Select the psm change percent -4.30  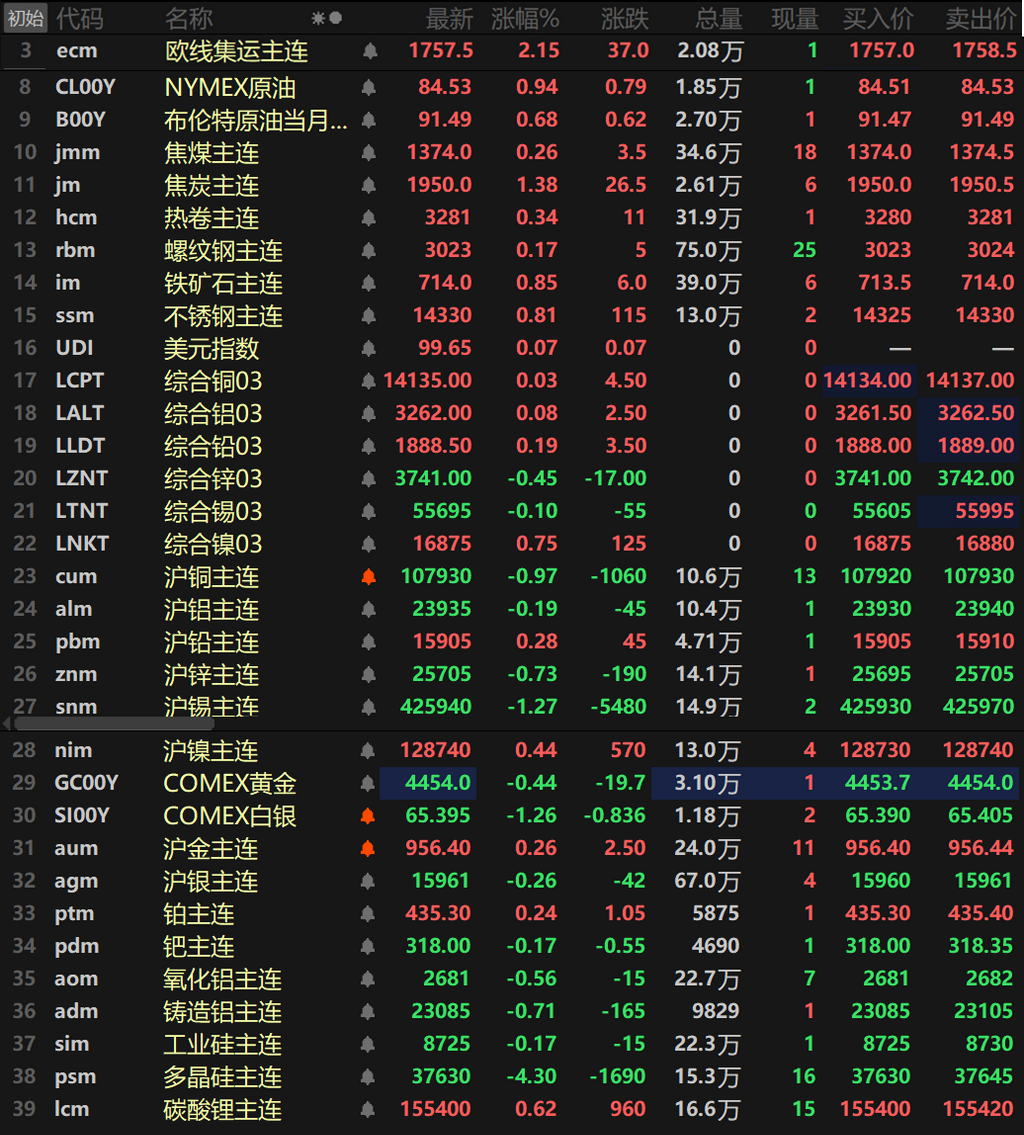tap(531, 1076)
